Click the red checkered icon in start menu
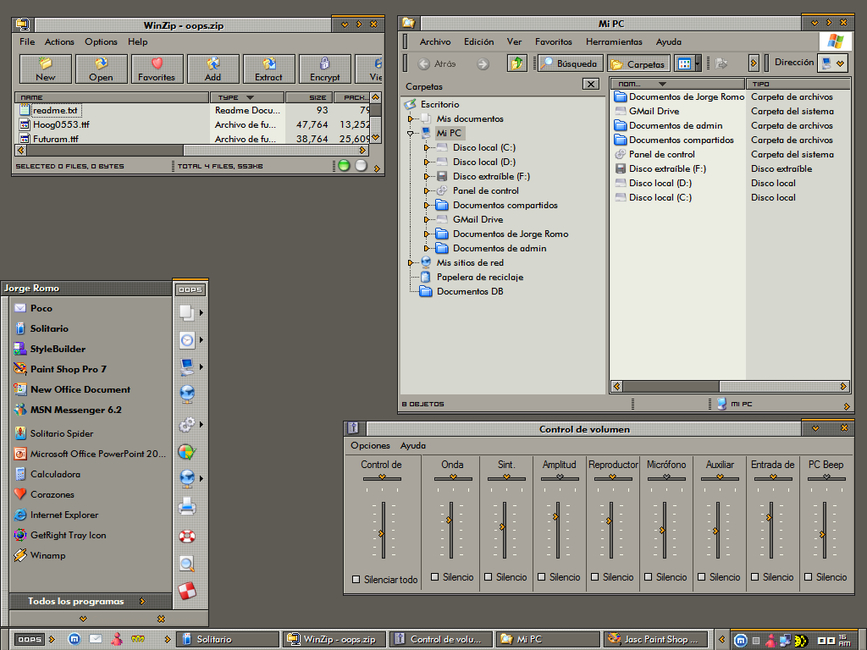The width and height of the screenshot is (867, 650). point(187,591)
